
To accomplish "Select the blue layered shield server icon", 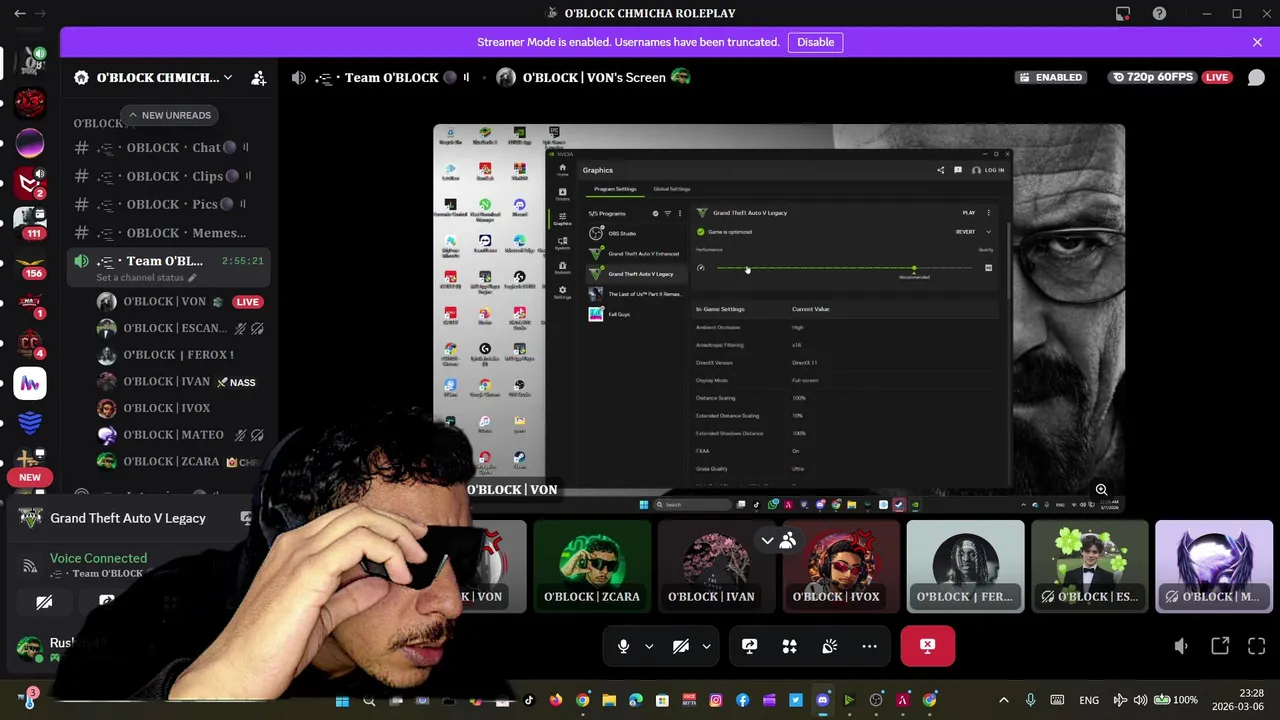I will [x=30, y=423].
